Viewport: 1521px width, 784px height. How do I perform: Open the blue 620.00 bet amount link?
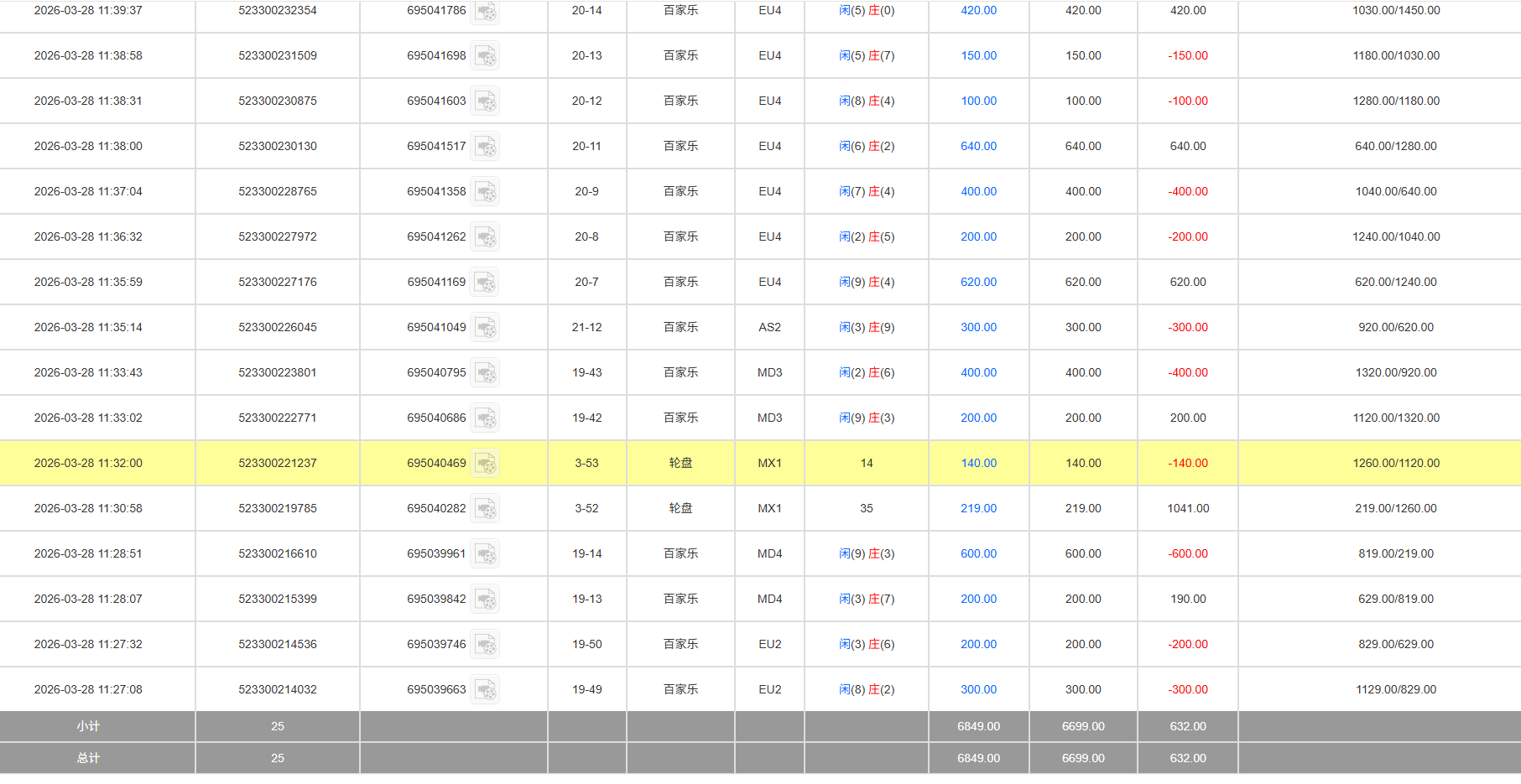[x=978, y=282]
